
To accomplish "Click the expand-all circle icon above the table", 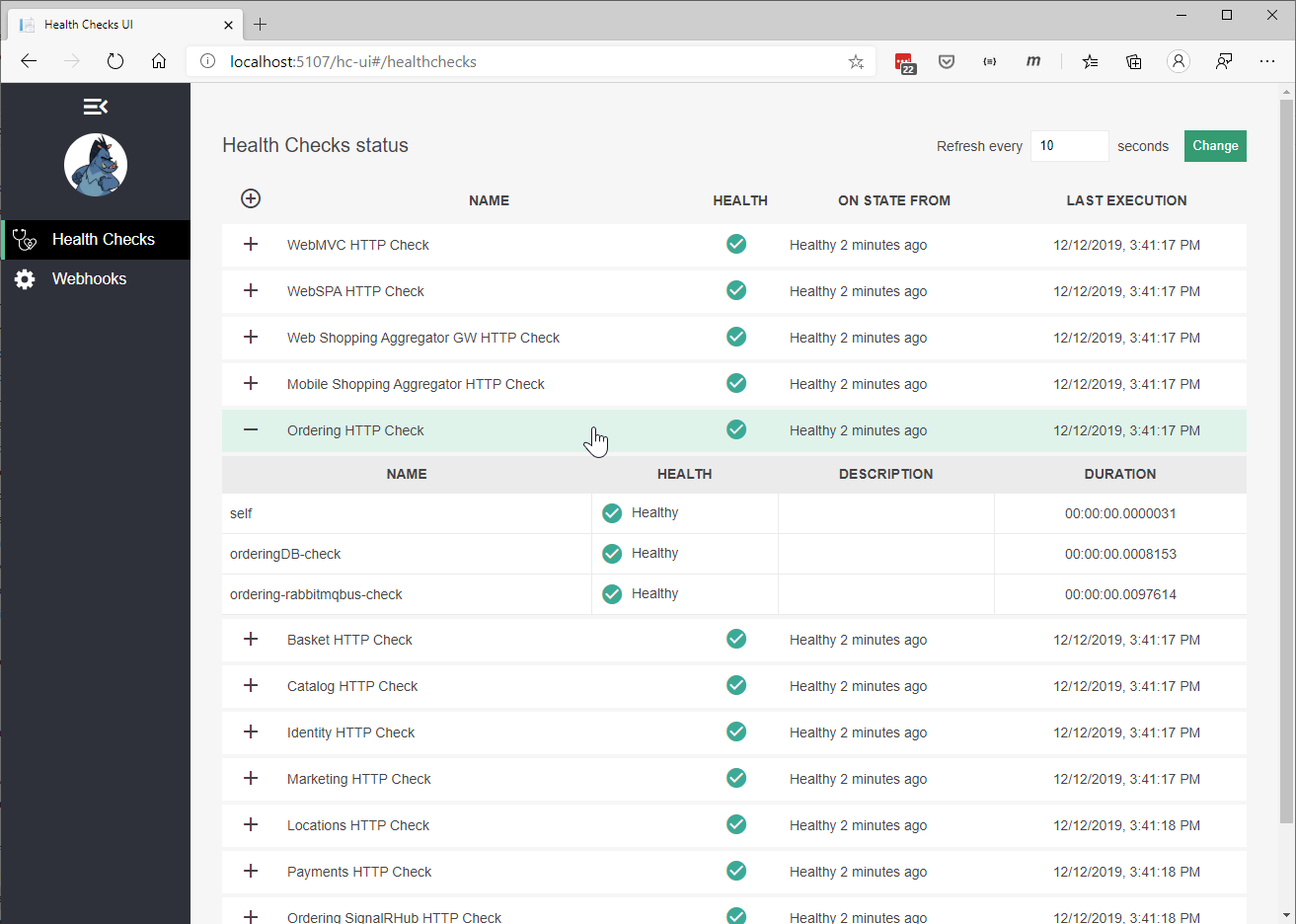I will click(251, 197).
